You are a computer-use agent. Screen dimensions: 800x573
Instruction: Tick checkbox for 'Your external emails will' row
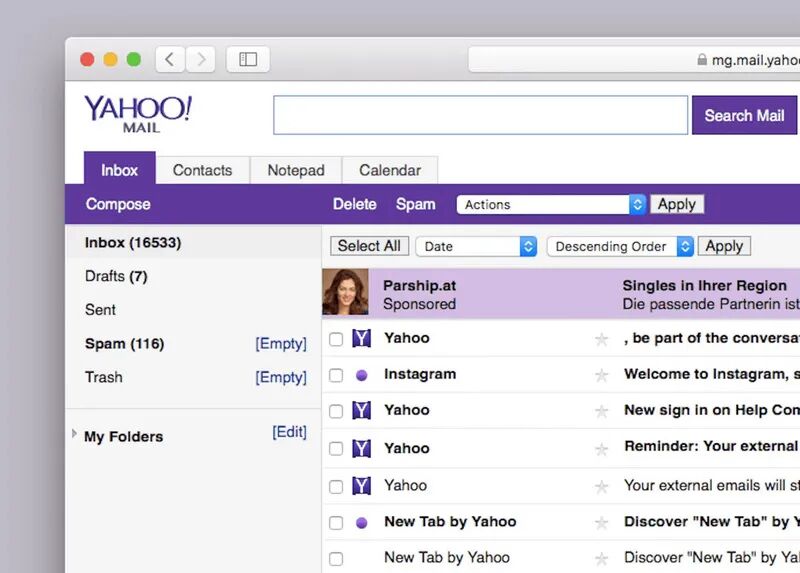336,487
